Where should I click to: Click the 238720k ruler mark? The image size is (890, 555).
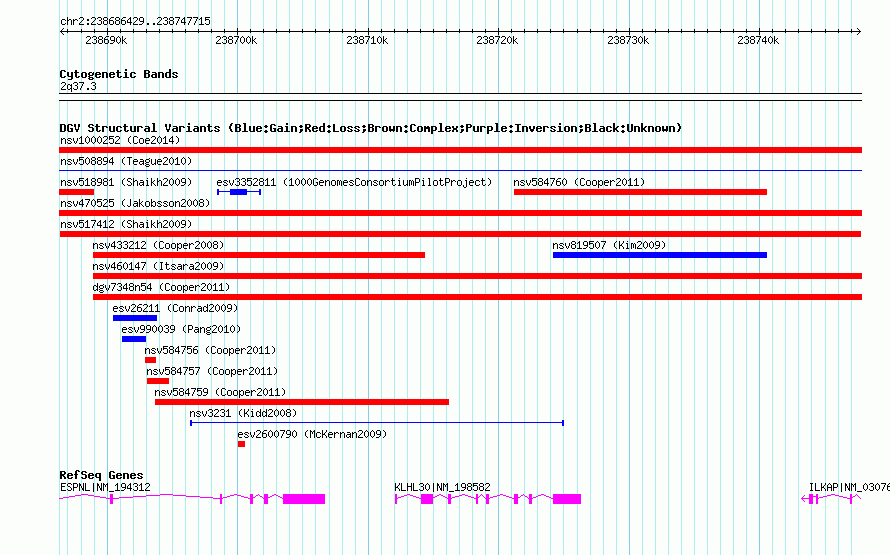pos(497,40)
